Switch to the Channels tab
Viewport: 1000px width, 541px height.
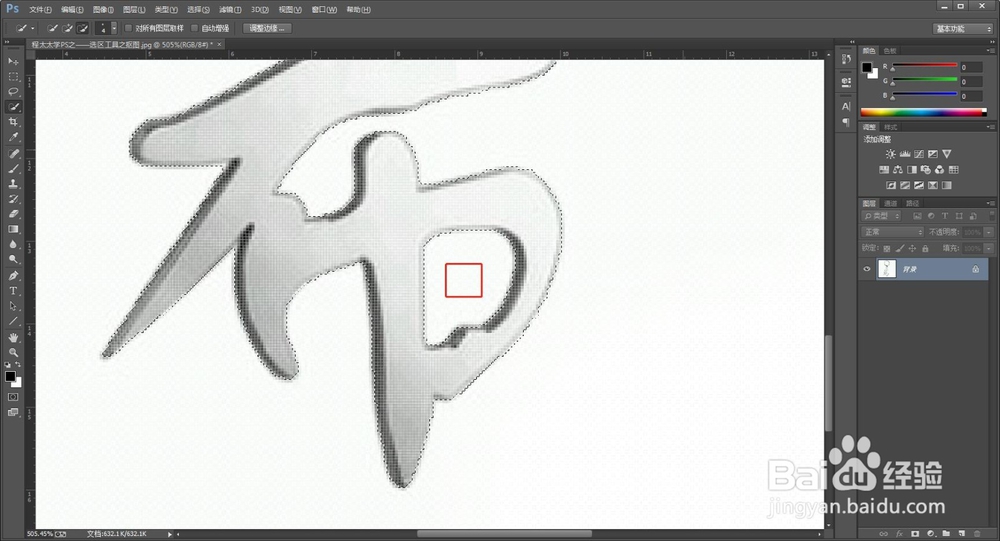tap(891, 204)
